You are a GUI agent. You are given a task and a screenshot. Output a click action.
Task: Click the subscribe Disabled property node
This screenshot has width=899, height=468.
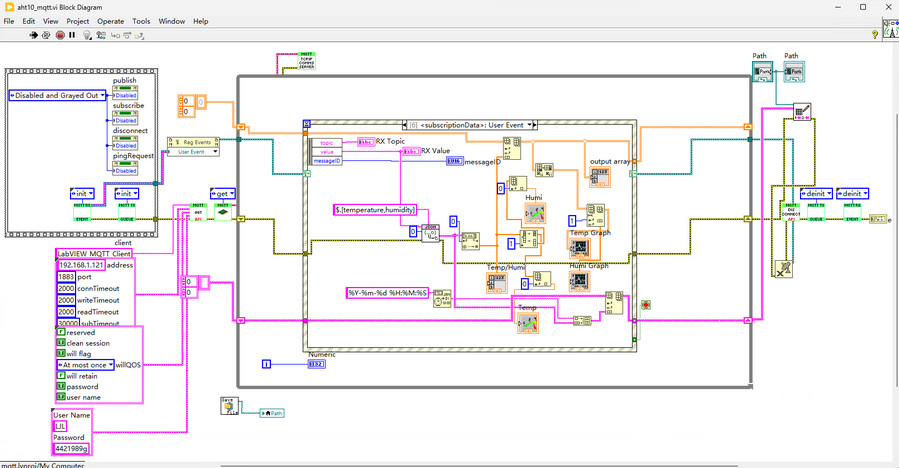(x=125, y=118)
